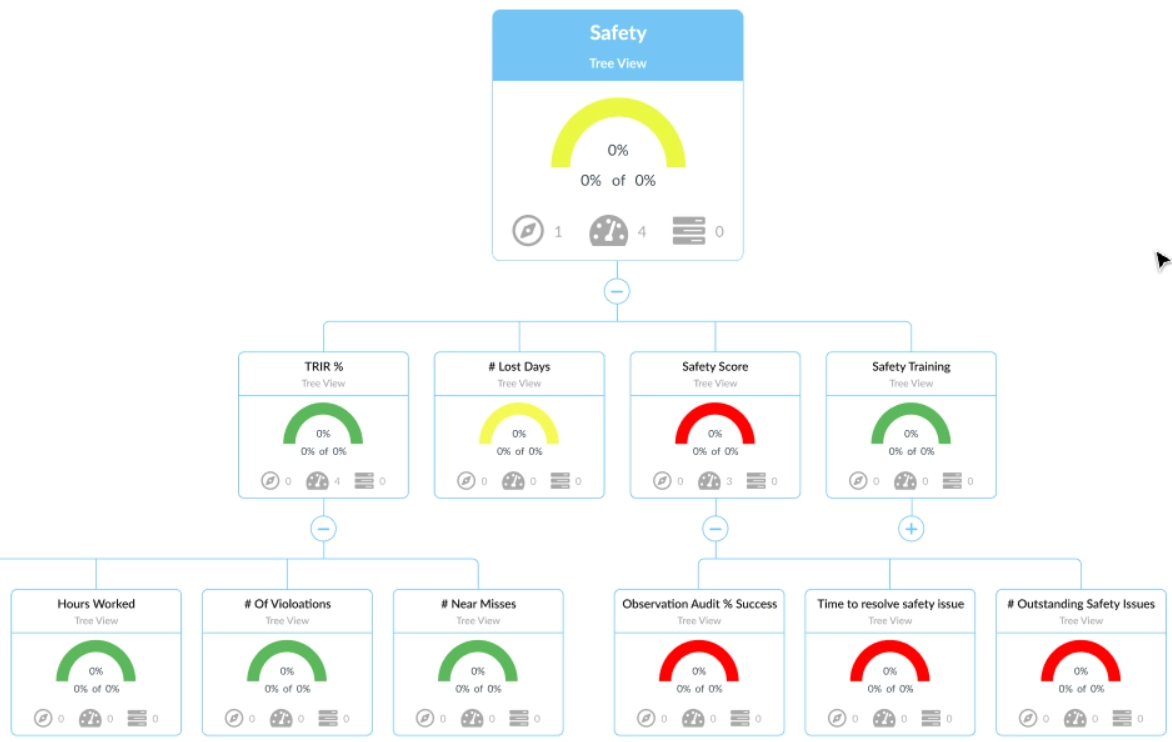Click the stack icon in Safety Training card
1172x742 pixels.
point(951,481)
